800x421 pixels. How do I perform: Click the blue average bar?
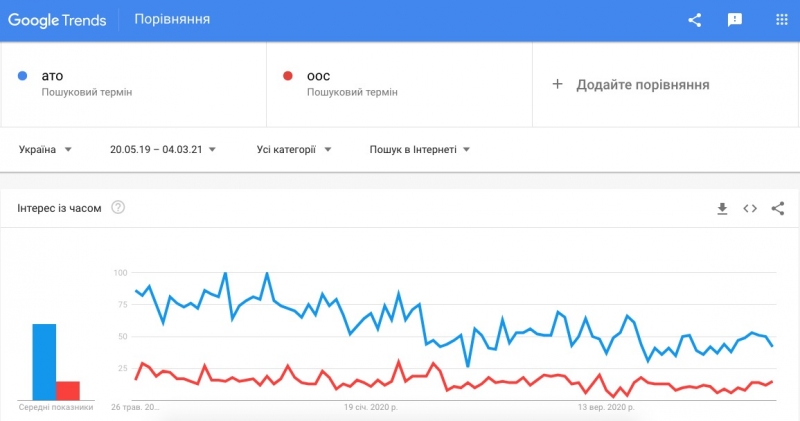click(x=44, y=361)
